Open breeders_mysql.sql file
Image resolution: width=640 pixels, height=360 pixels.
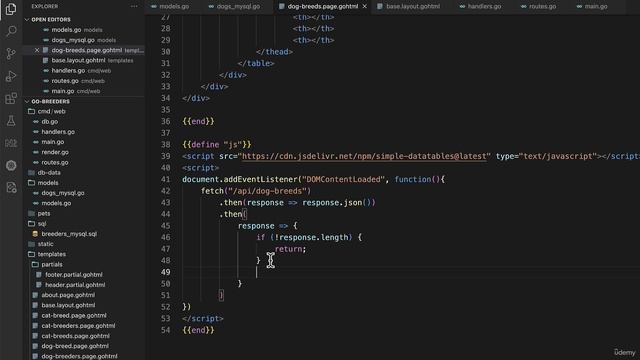(x=69, y=233)
